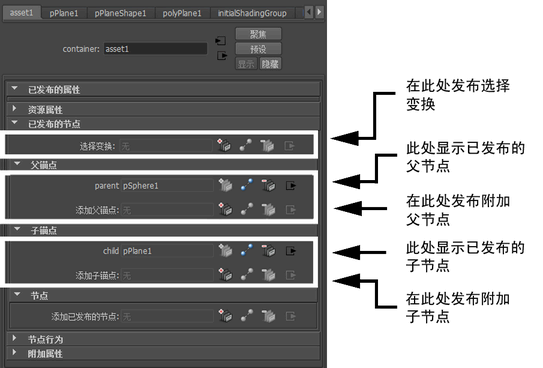The width and height of the screenshot is (543, 368).
Task: Click the input connection icon beside container field
Action: pos(221,41)
